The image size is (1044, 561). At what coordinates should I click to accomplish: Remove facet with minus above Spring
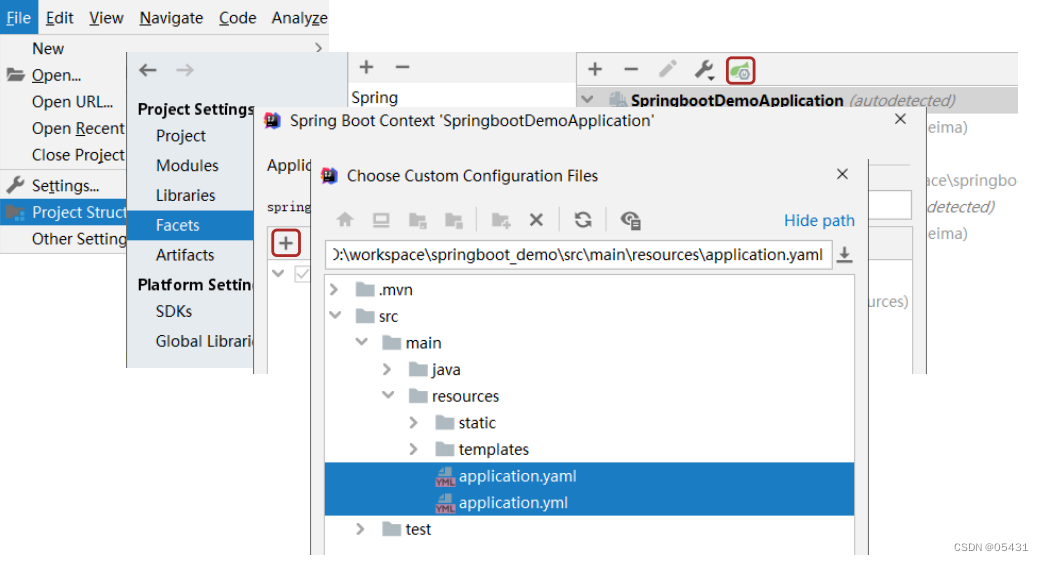point(402,67)
